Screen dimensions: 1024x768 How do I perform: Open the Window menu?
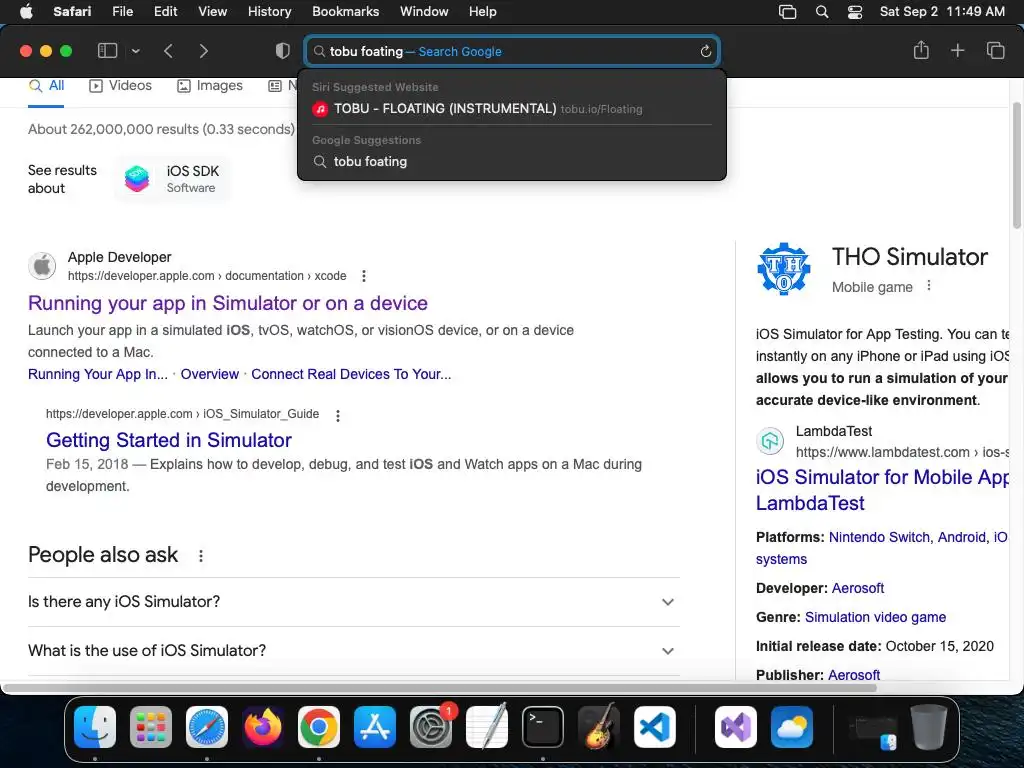pos(424,12)
